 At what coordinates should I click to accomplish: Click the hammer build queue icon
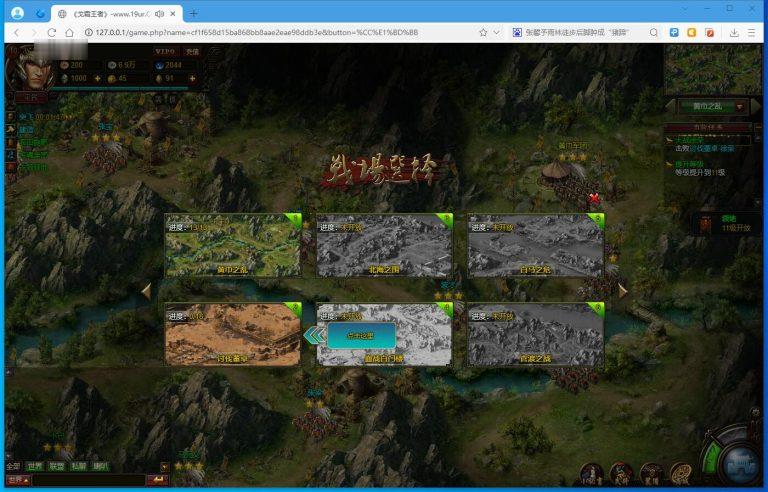(10, 129)
